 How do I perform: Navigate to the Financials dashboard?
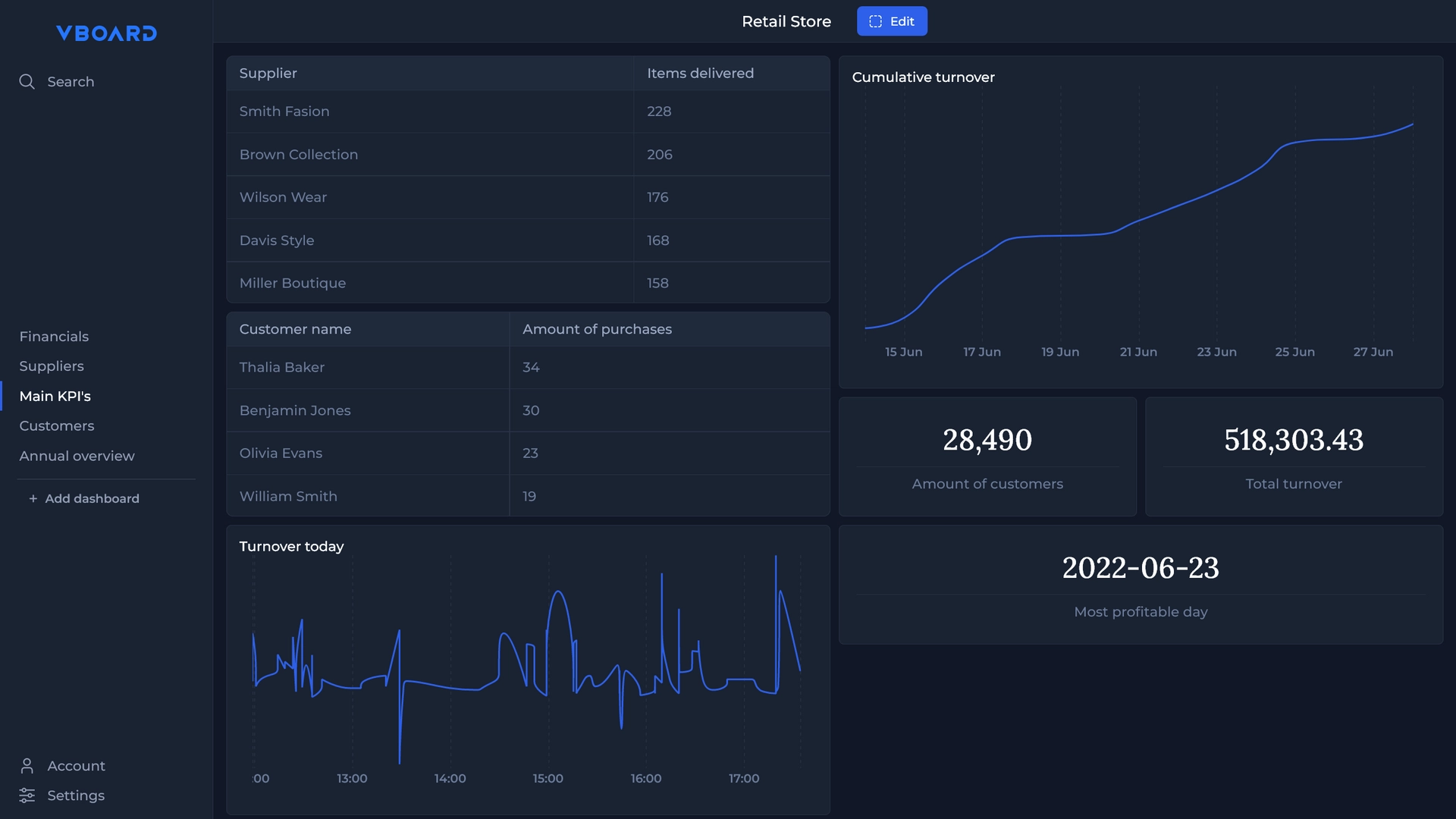tap(54, 336)
